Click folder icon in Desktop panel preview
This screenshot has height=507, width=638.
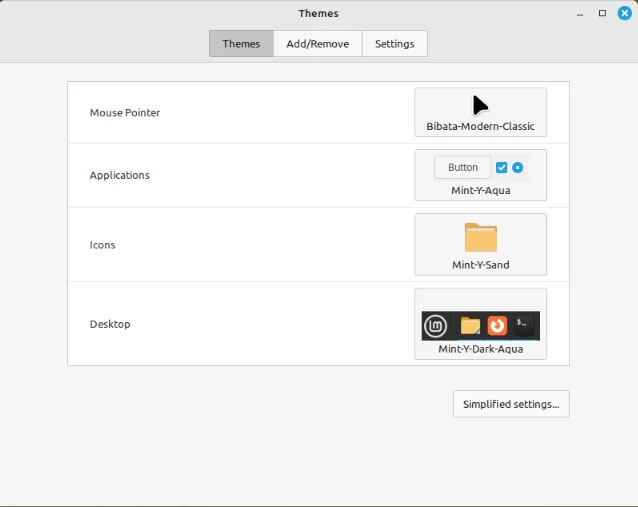pos(470,326)
